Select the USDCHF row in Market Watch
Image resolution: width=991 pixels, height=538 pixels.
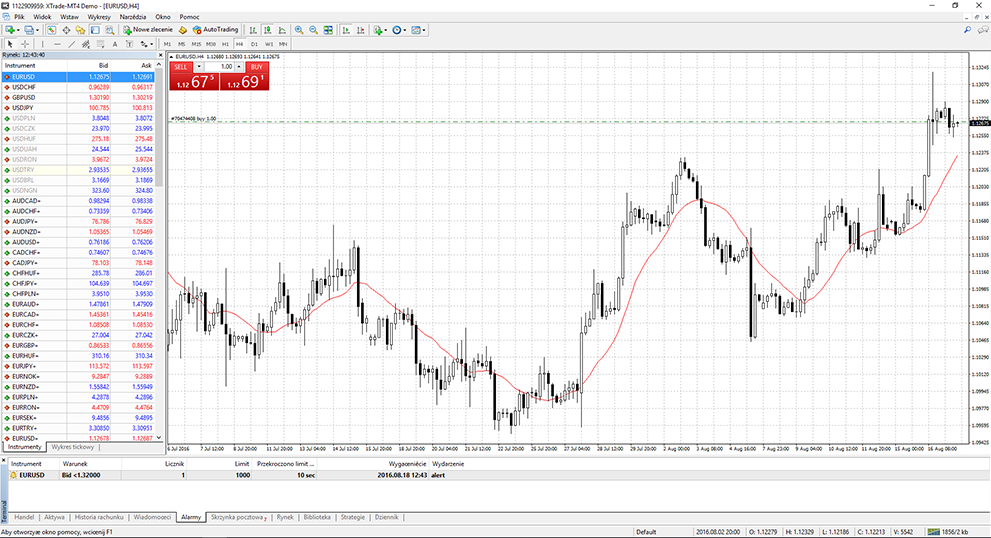[79, 87]
